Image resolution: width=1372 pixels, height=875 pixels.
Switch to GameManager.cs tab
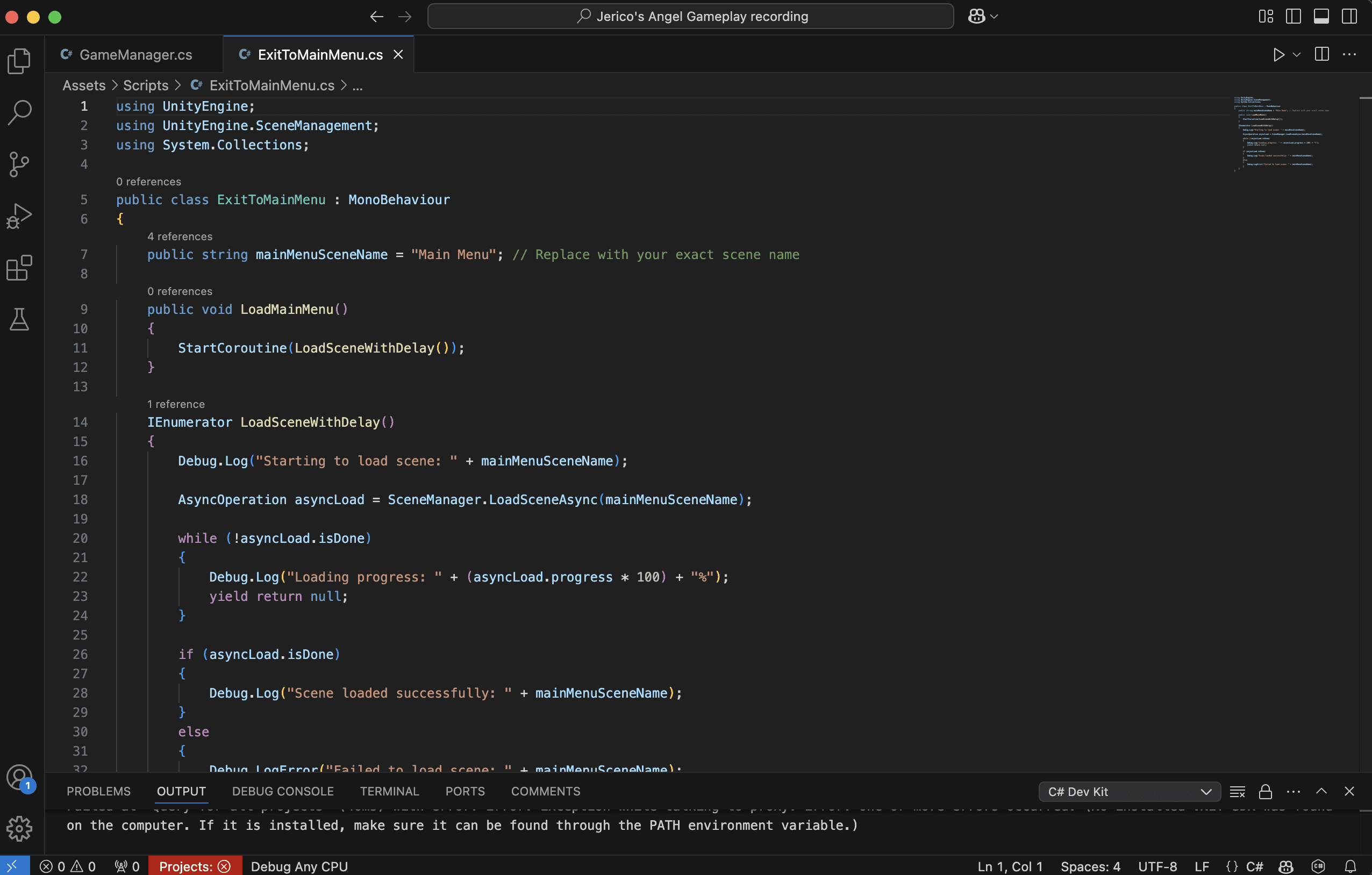pos(134,55)
